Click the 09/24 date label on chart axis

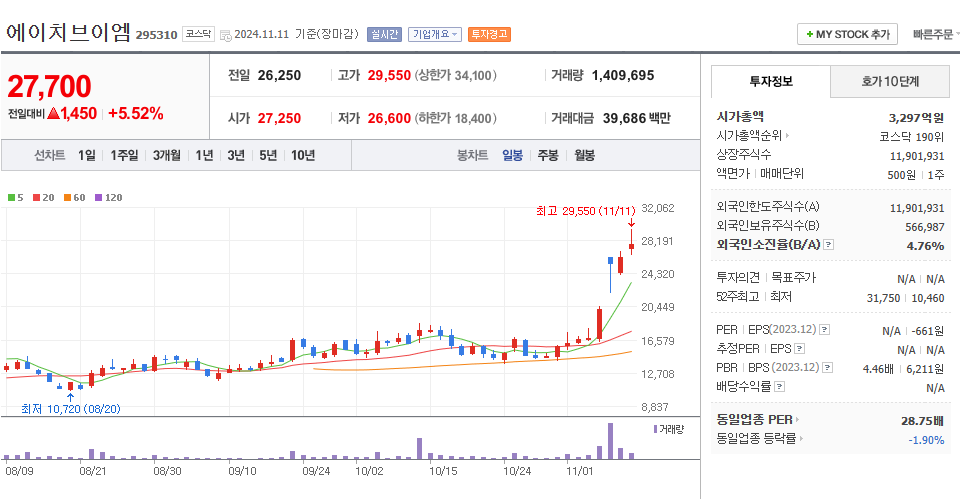tap(316, 471)
